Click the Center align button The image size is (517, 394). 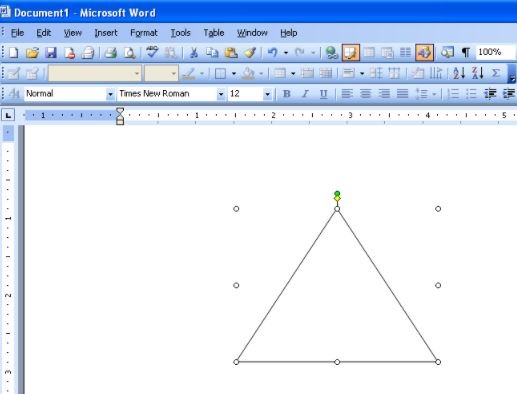click(x=365, y=94)
